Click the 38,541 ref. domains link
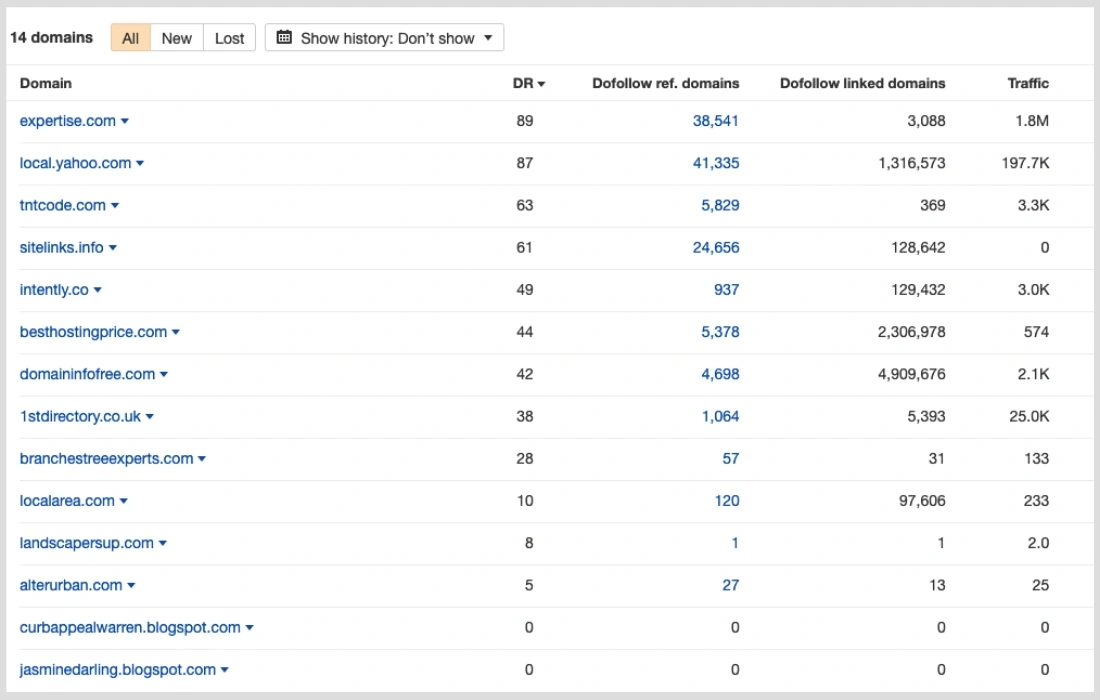The image size is (1100, 700). pyautogui.click(x=716, y=121)
